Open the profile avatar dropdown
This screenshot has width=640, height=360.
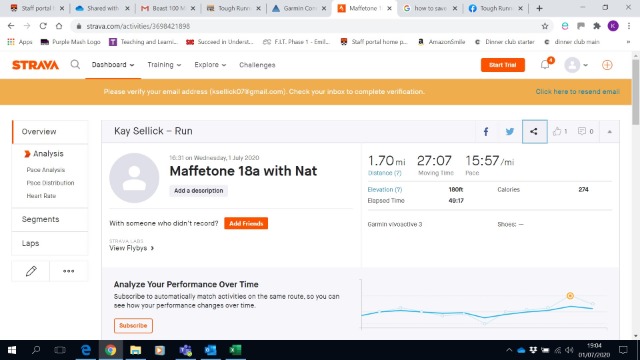(576, 65)
